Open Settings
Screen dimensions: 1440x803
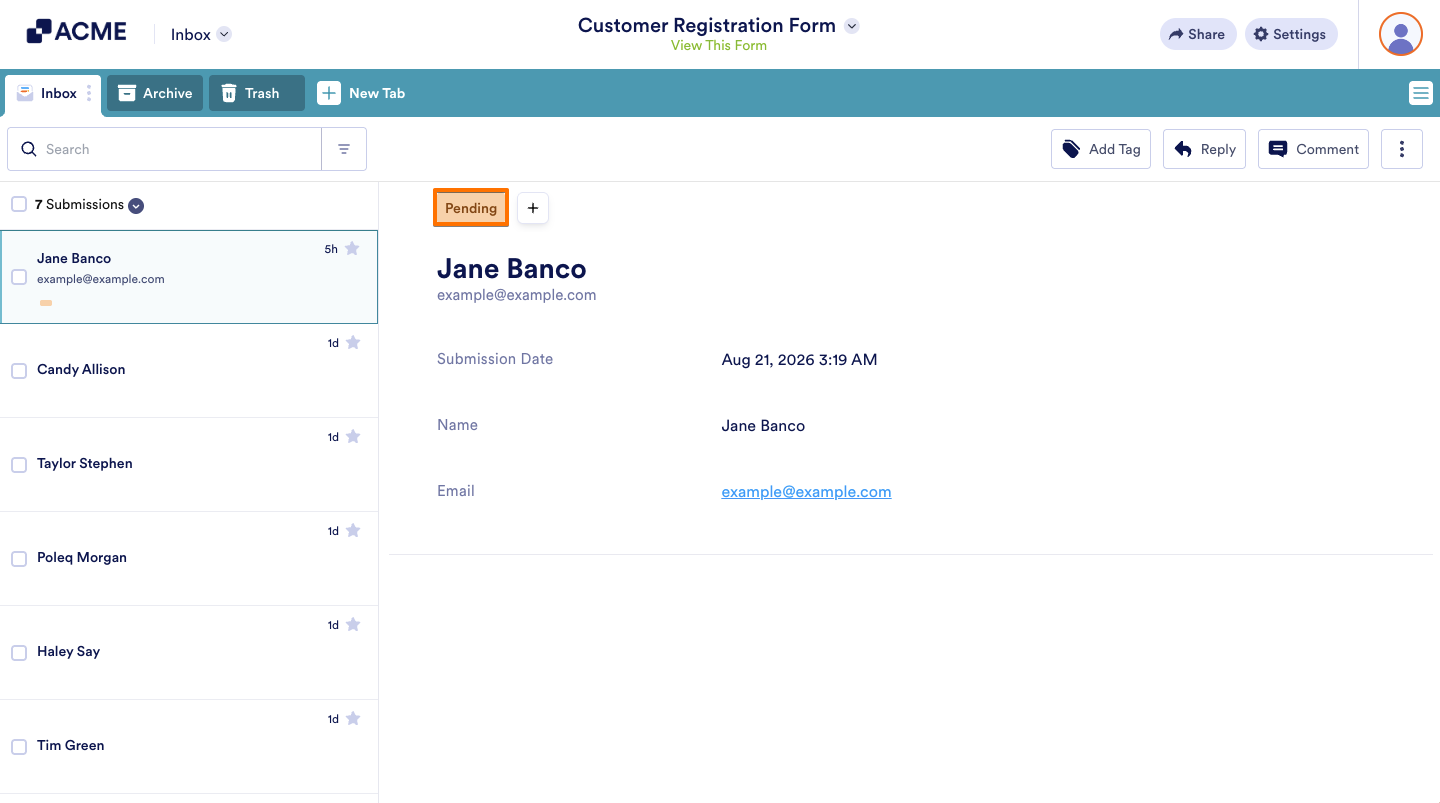[x=1291, y=34]
